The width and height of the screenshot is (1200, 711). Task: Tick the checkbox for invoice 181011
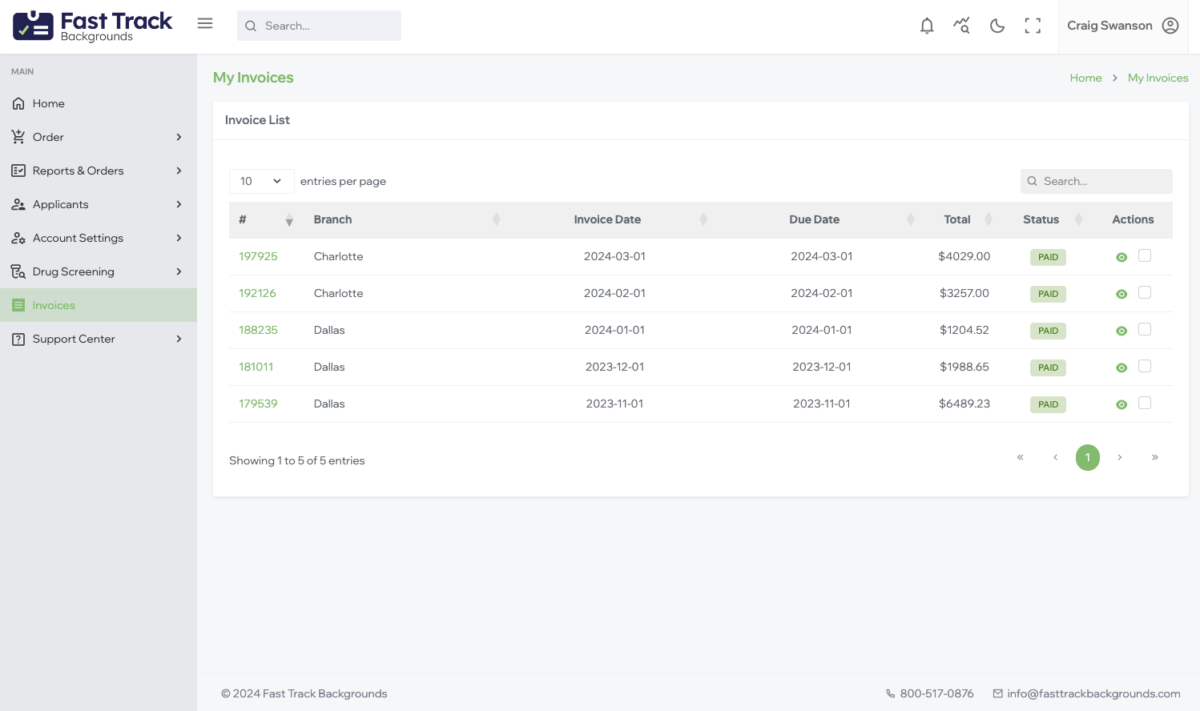tap(1145, 366)
